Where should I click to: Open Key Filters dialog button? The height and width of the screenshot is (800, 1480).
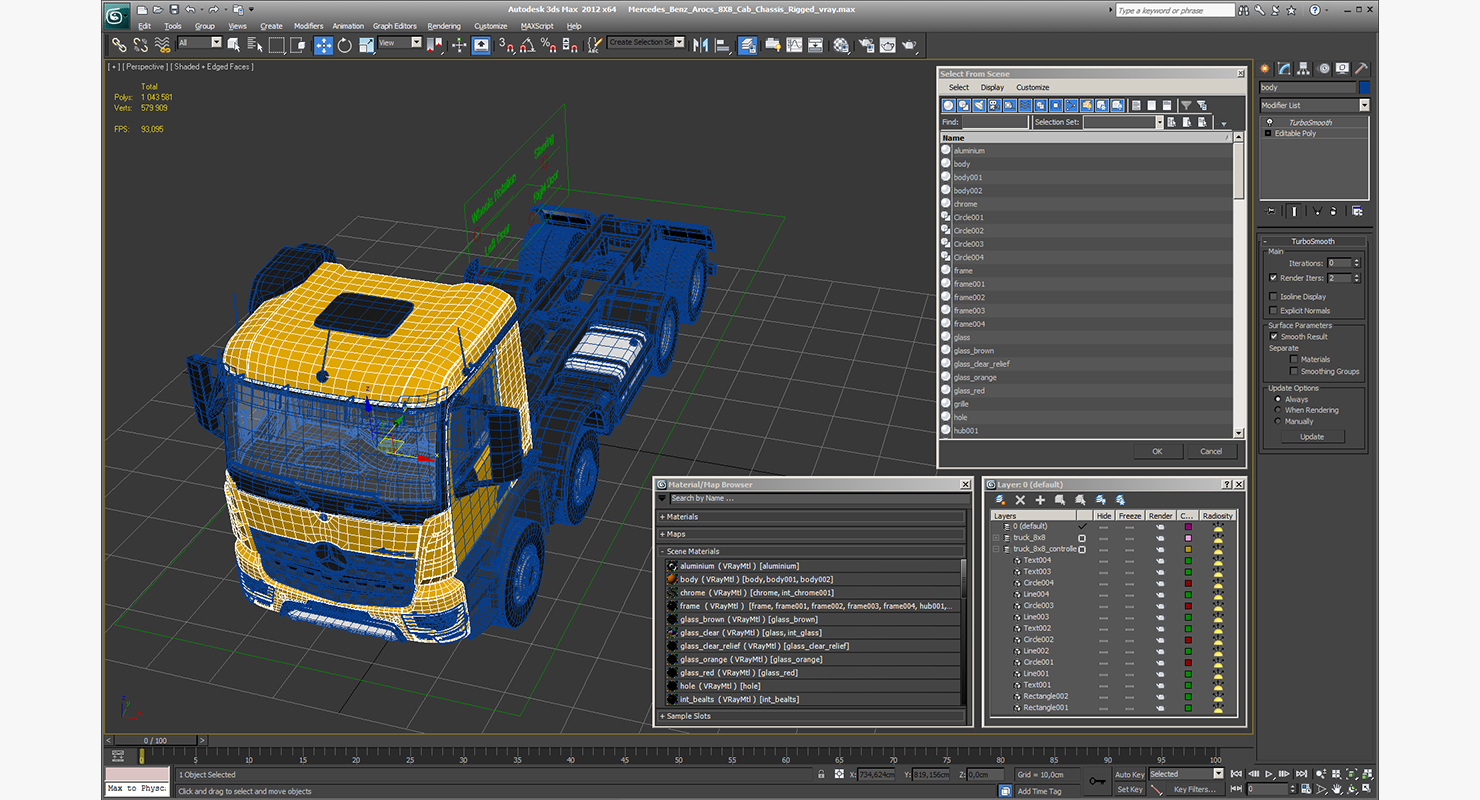[1195, 789]
